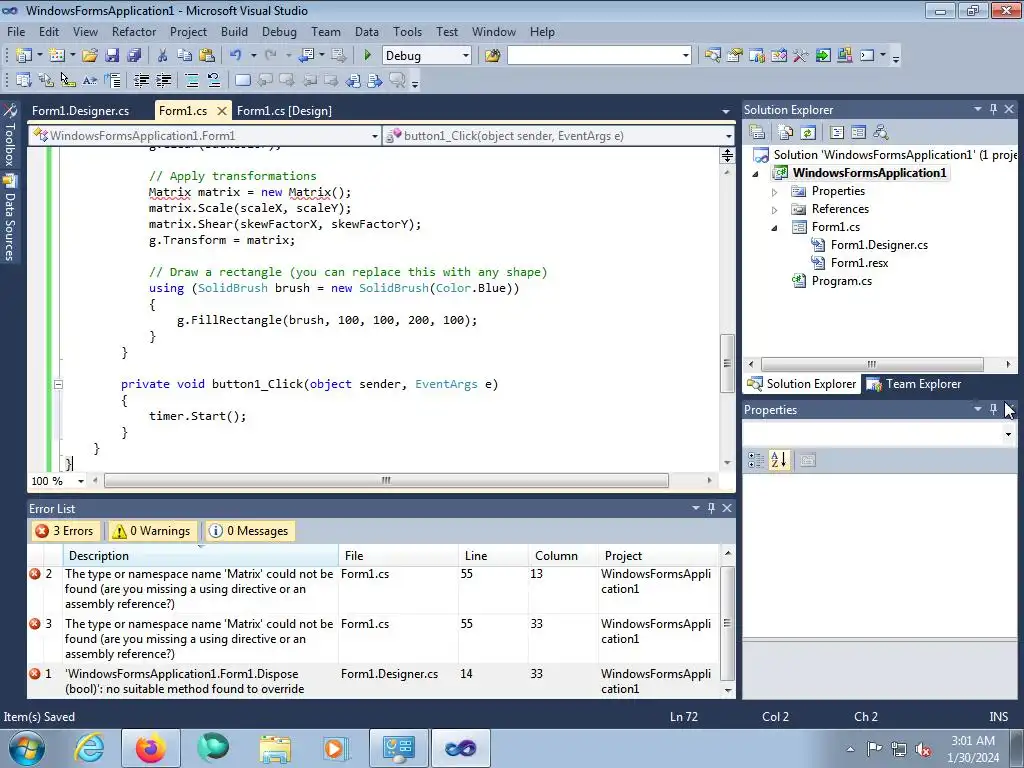The height and width of the screenshot is (768, 1024).
Task: Select Form1.resx in Solution Explorer
Action: click(859, 263)
